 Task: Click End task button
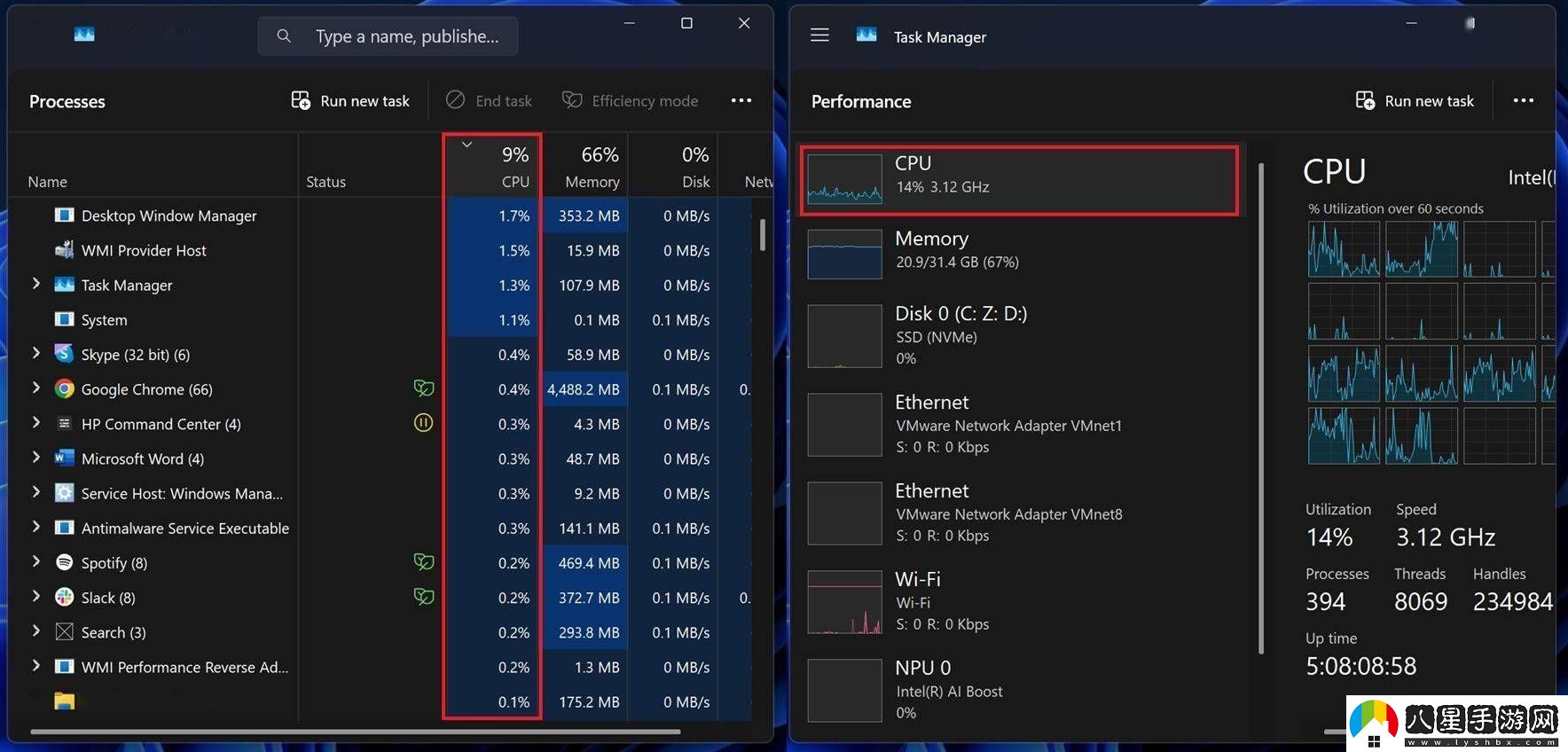pyautogui.click(x=489, y=100)
